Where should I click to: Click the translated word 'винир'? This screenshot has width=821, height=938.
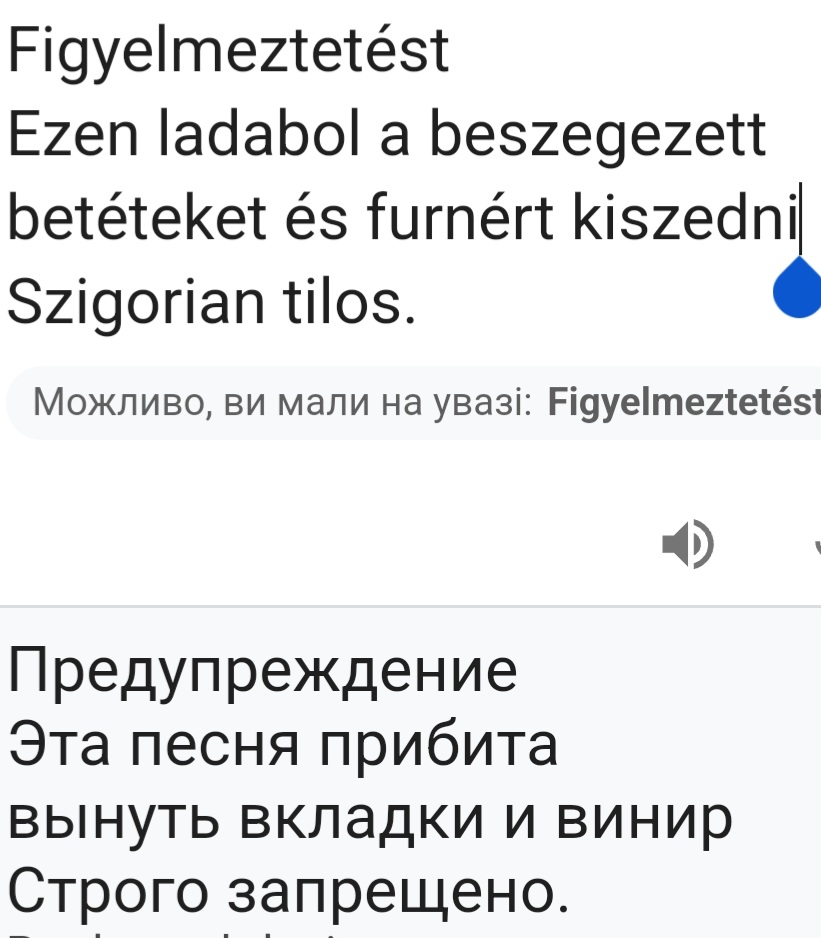pyautogui.click(x=644, y=819)
